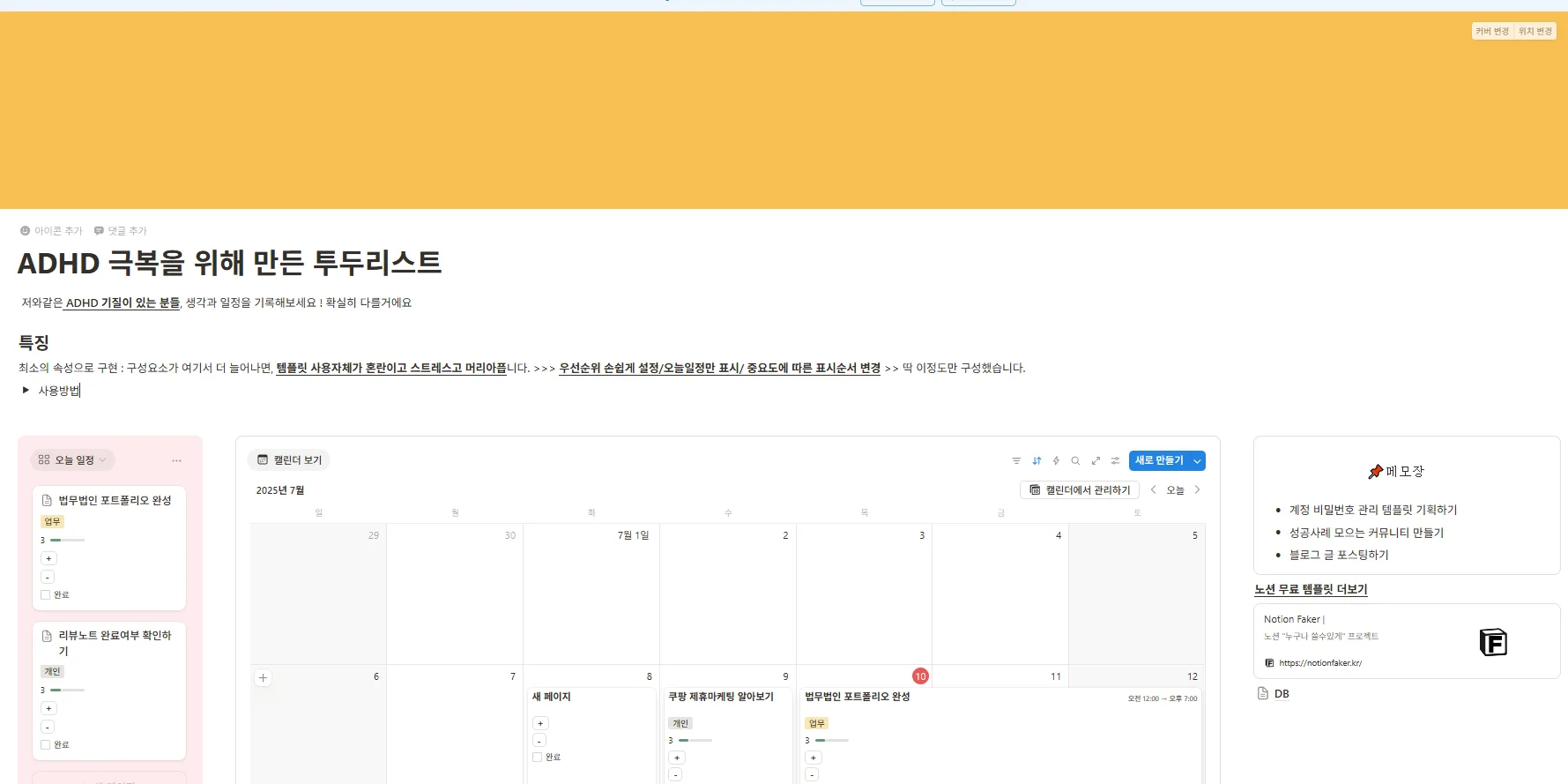
Task: Click the 2025년 7월 month label
Action: 280,490
